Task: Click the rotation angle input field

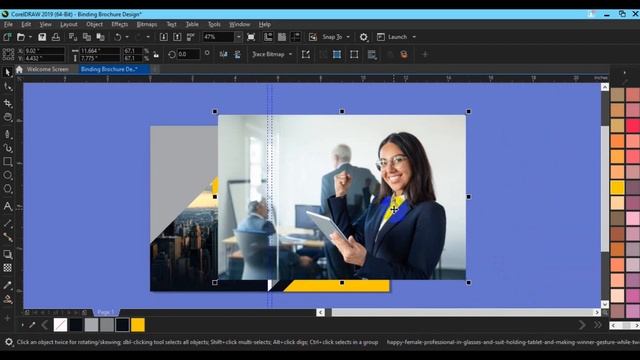Action: [189, 54]
